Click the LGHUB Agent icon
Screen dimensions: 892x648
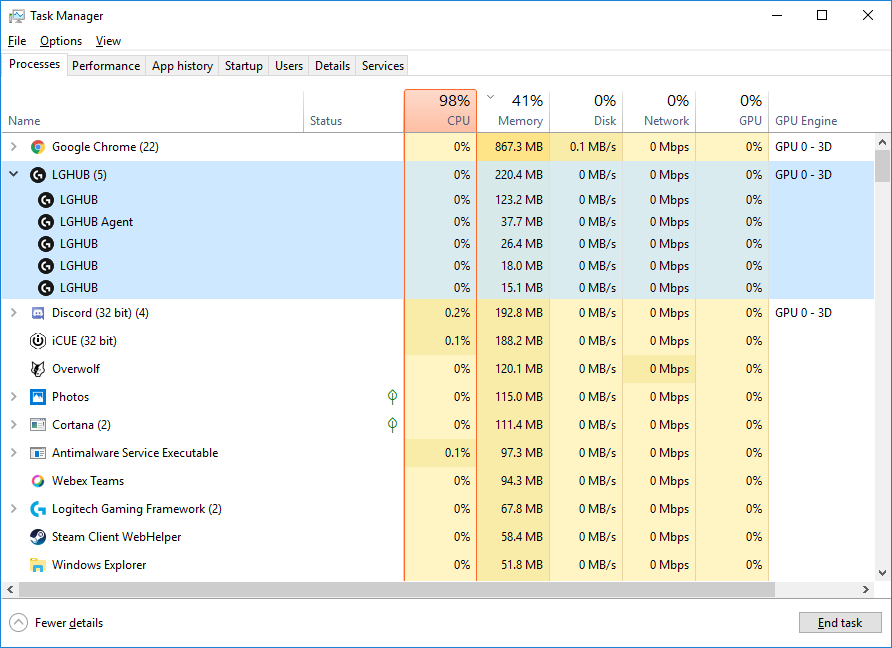click(x=46, y=222)
